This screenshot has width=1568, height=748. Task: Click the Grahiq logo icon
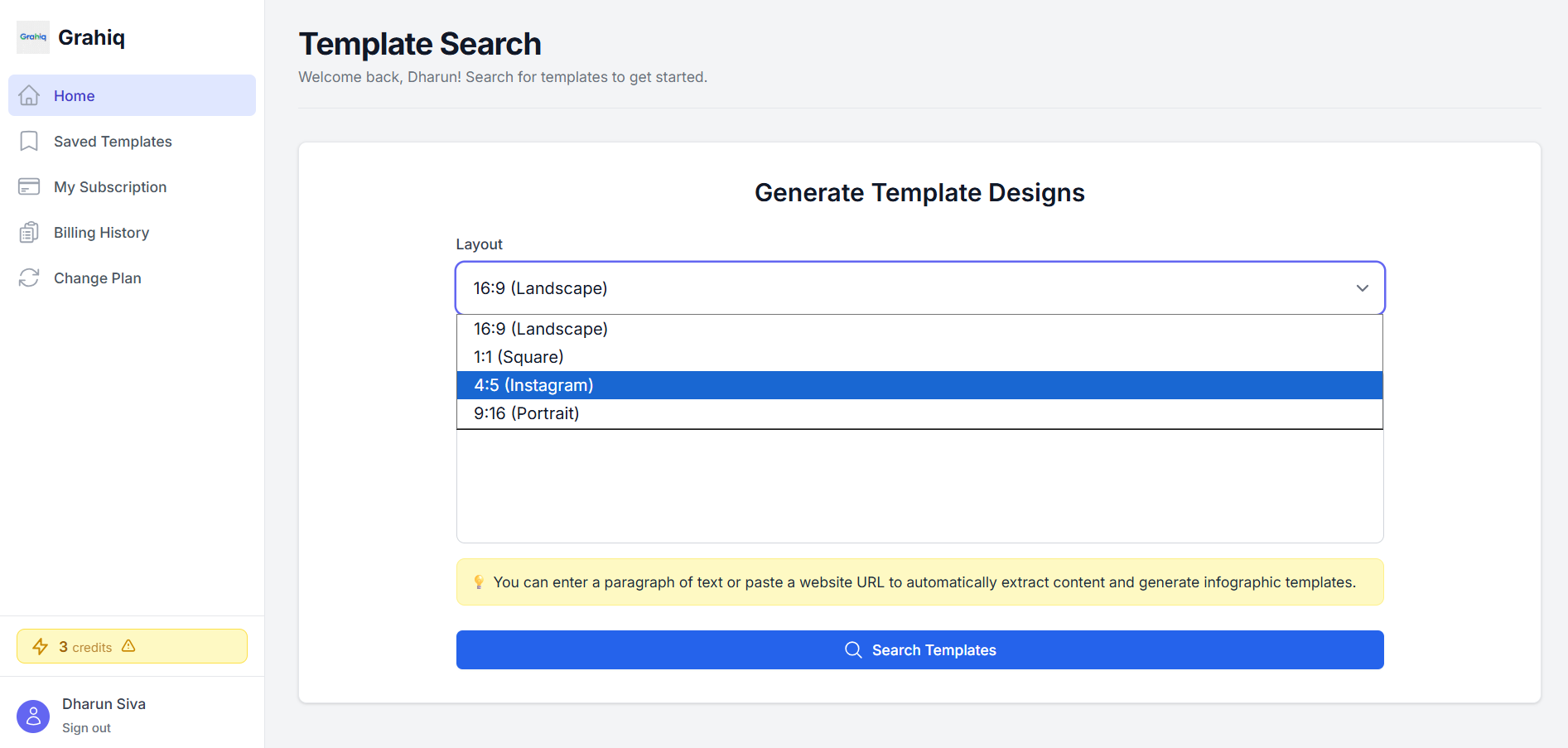[32, 36]
